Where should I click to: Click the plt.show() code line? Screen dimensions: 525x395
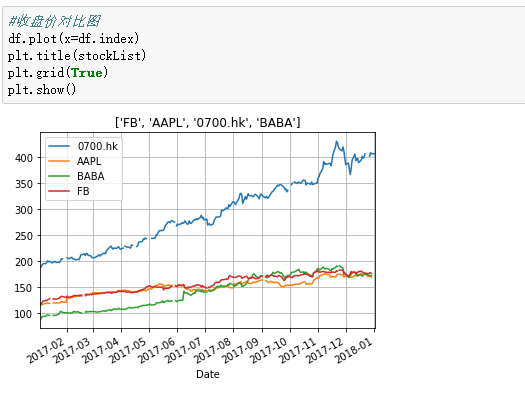(x=42, y=90)
